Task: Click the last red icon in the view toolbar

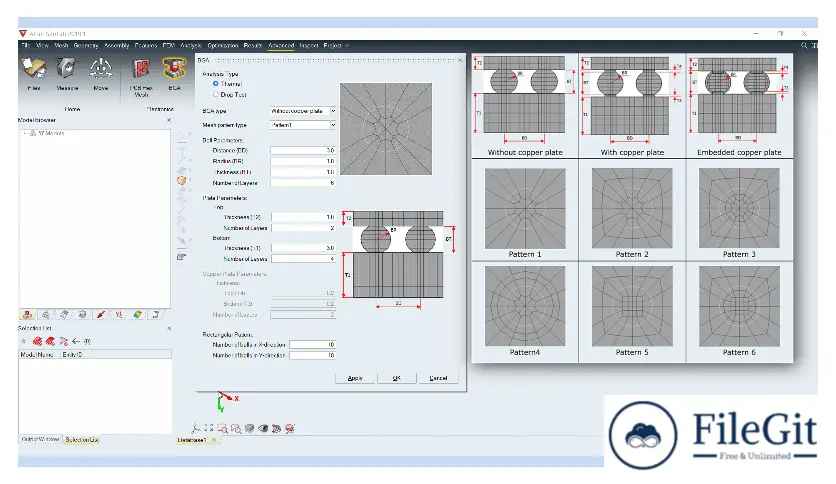Action: point(290,428)
